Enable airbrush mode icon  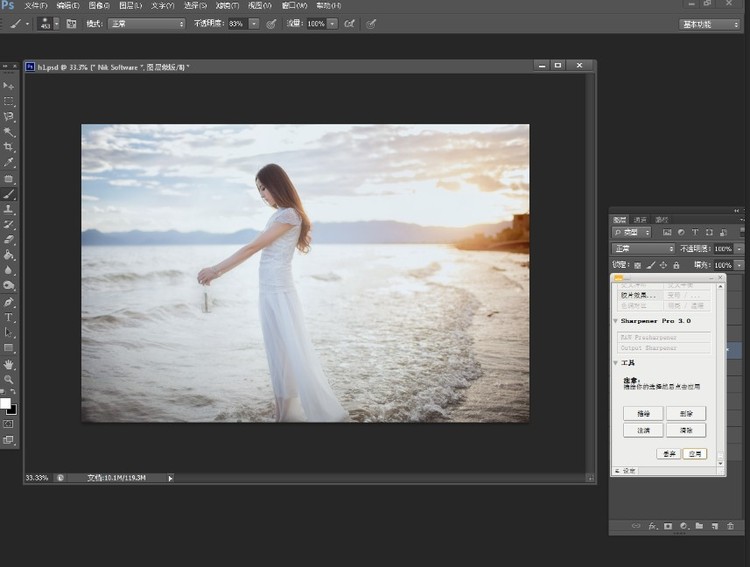pyautogui.click(x=350, y=23)
